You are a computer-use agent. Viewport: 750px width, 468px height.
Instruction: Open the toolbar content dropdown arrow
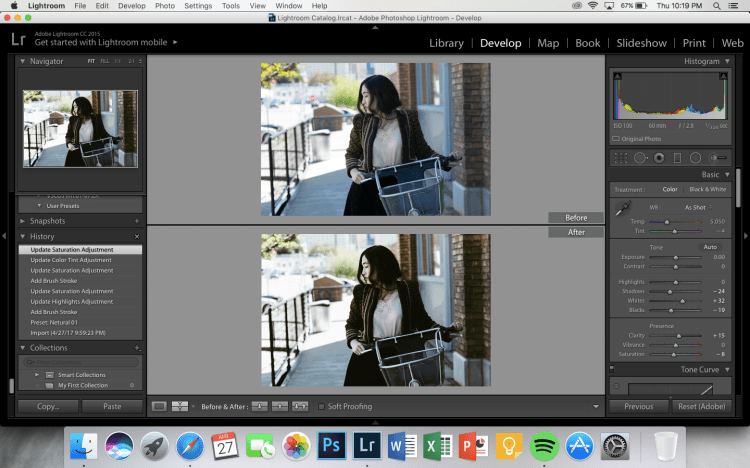point(596,407)
